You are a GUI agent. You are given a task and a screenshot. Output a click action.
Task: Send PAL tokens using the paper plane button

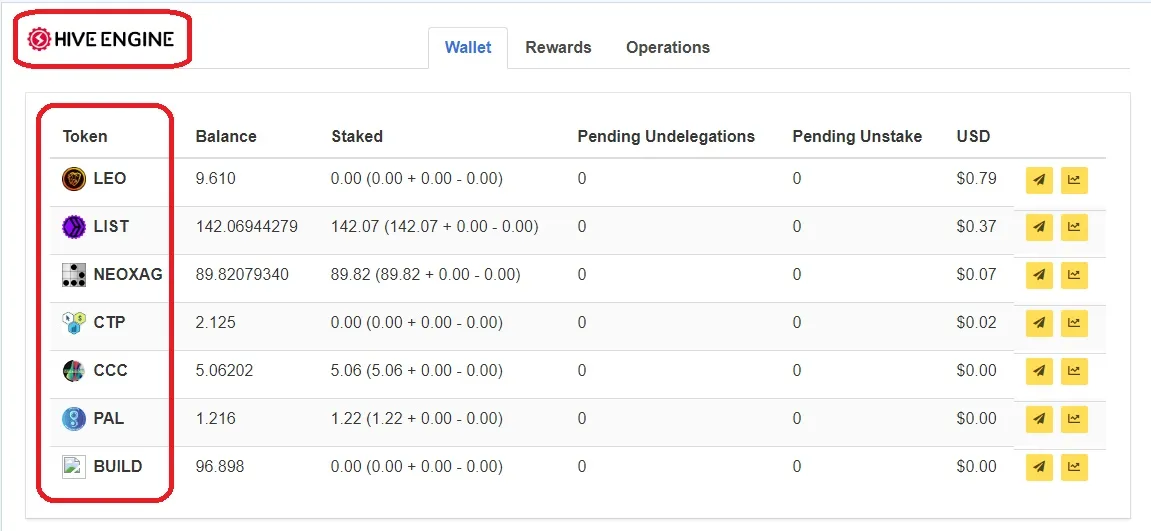pyautogui.click(x=1039, y=419)
